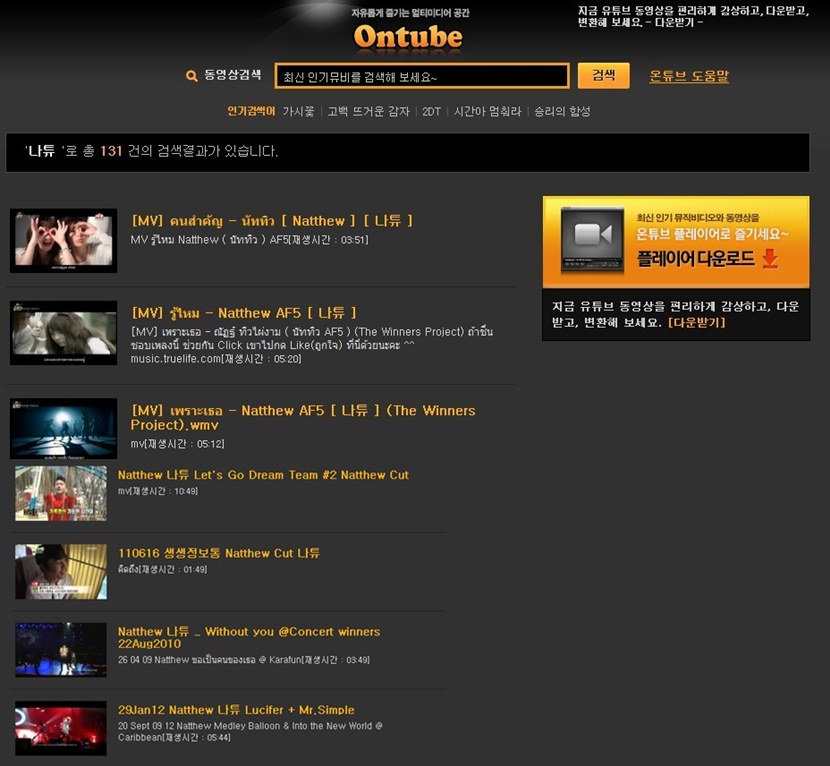Select popular keyword 승리의 합성
Screen dimensions: 830x766
(x=562, y=111)
